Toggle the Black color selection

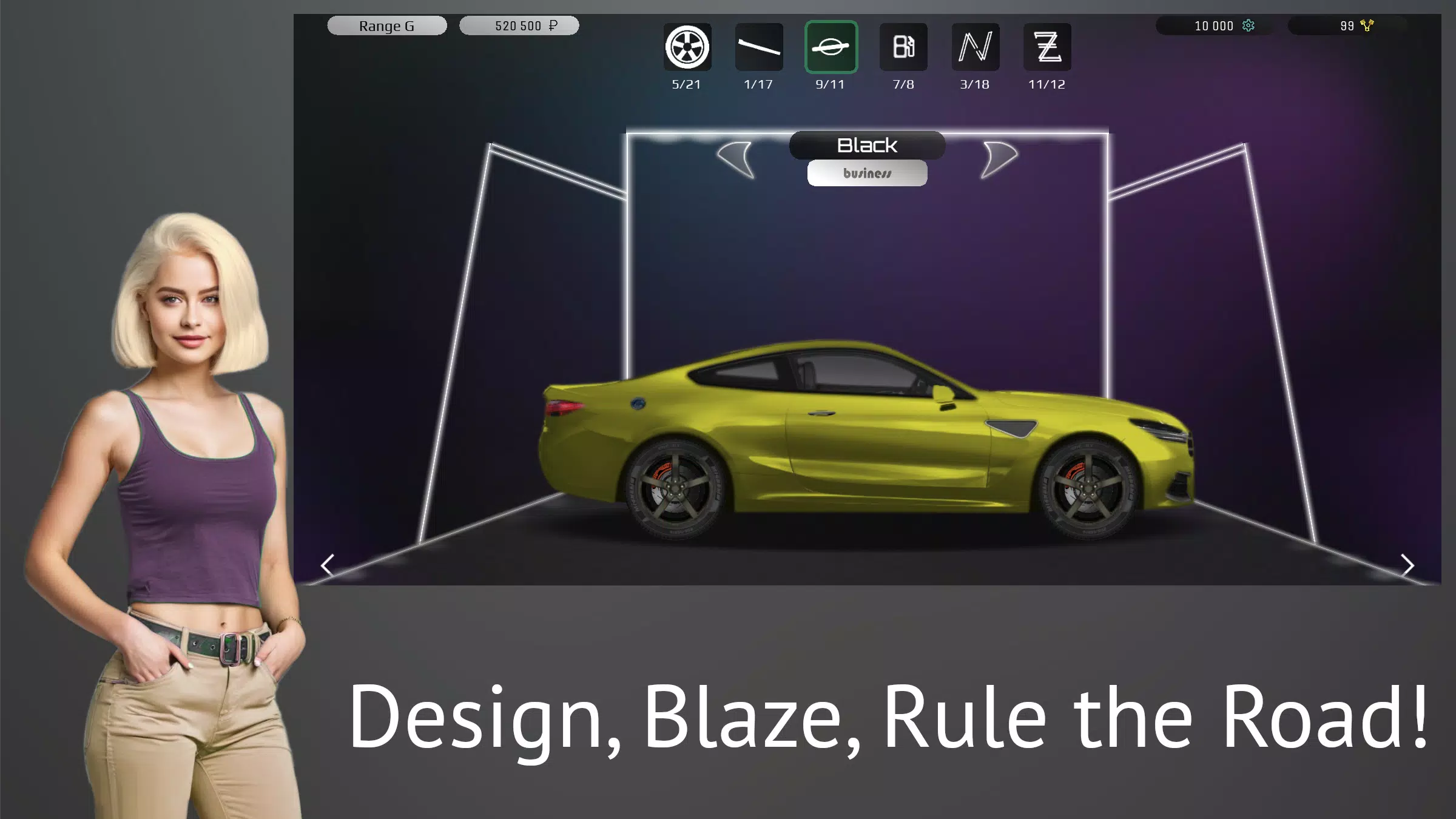click(866, 145)
